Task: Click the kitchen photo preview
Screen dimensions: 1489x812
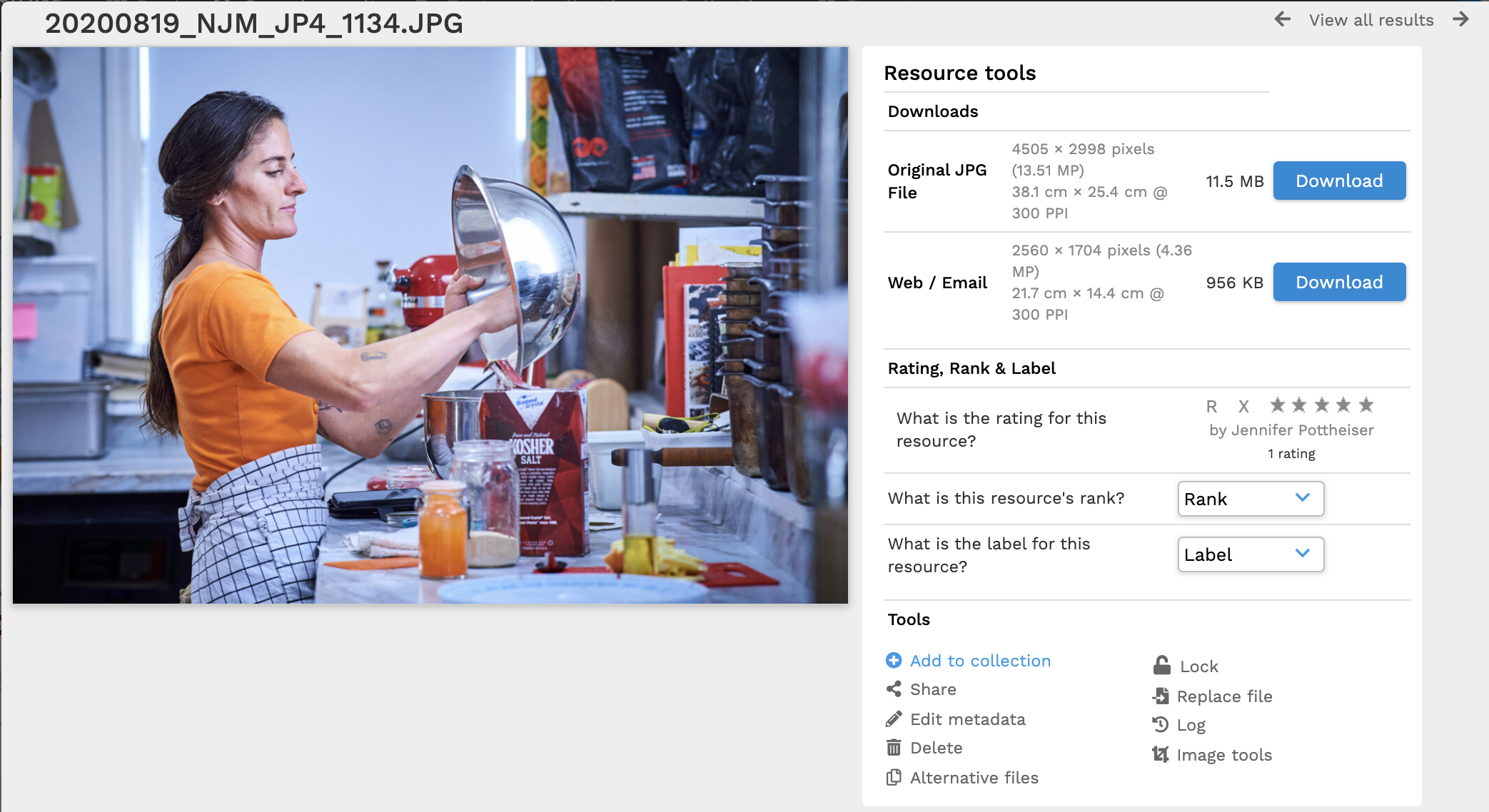Action: coord(430,325)
